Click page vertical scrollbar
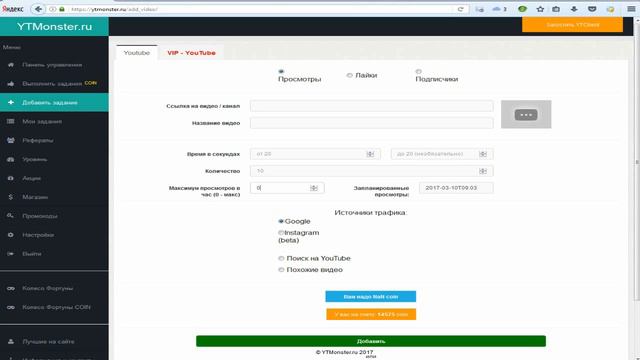This screenshot has height=360, width=640. click(x=637, y=163)
